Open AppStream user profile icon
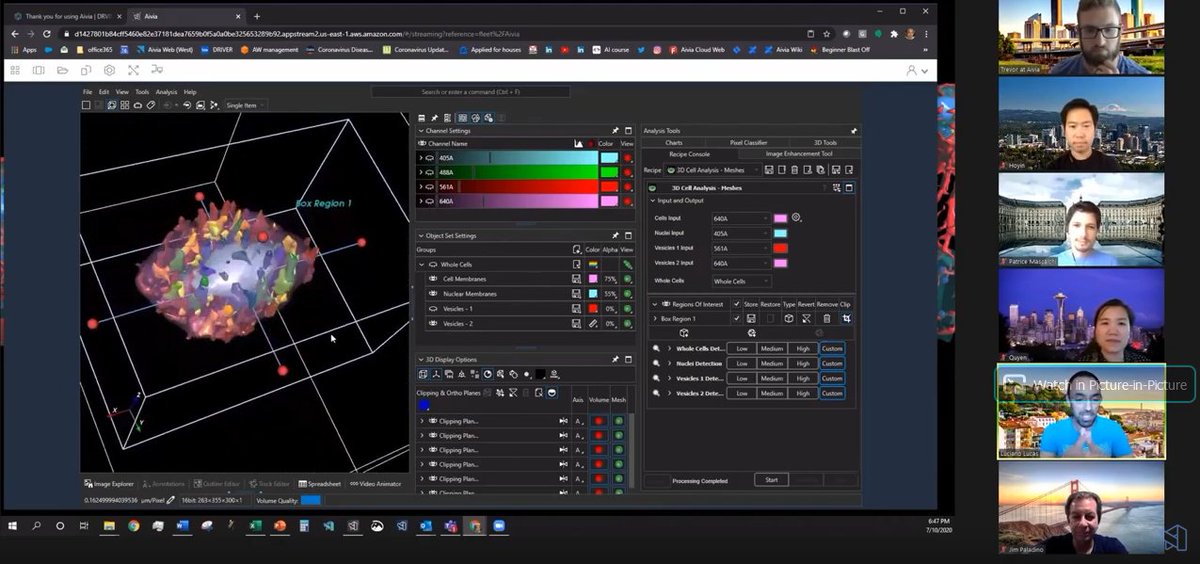 [912, 70]
